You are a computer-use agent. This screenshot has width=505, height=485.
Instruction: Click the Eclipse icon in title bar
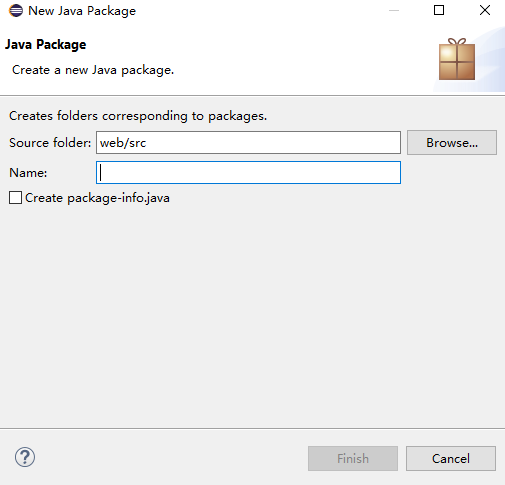coord(16,11)
